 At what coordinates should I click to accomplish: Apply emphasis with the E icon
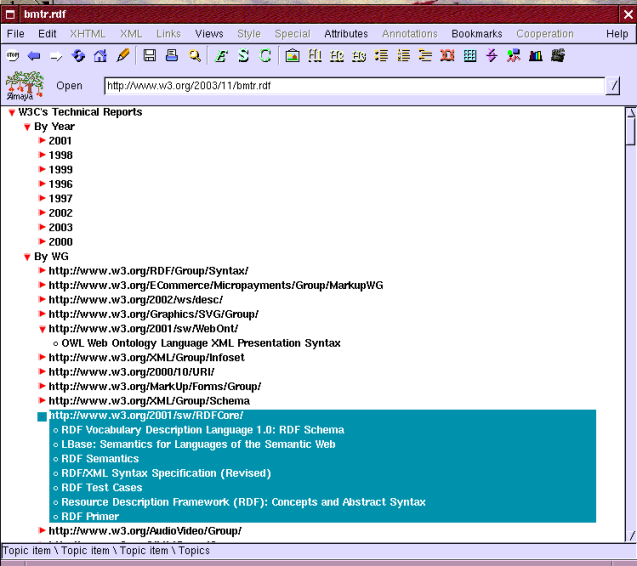[221, 56]
